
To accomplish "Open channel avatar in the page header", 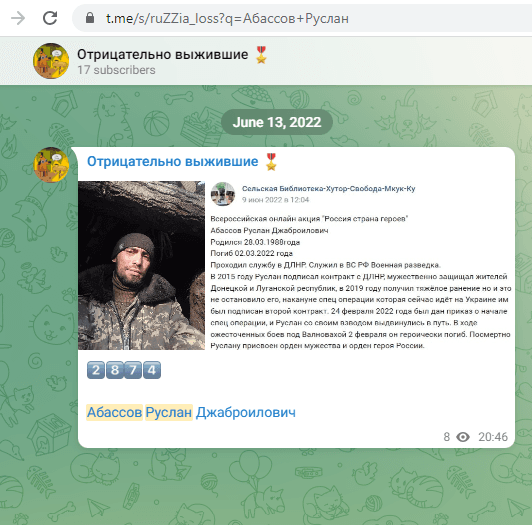I will pyautogui.click(x=51, y=61).
